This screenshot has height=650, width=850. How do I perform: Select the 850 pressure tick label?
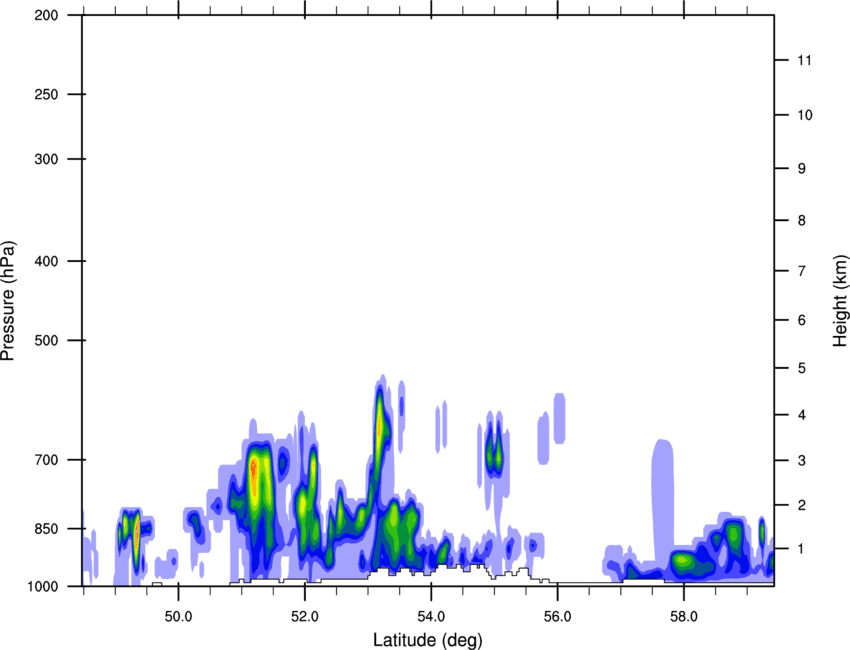pyautogui.click(x=46, y=529)
